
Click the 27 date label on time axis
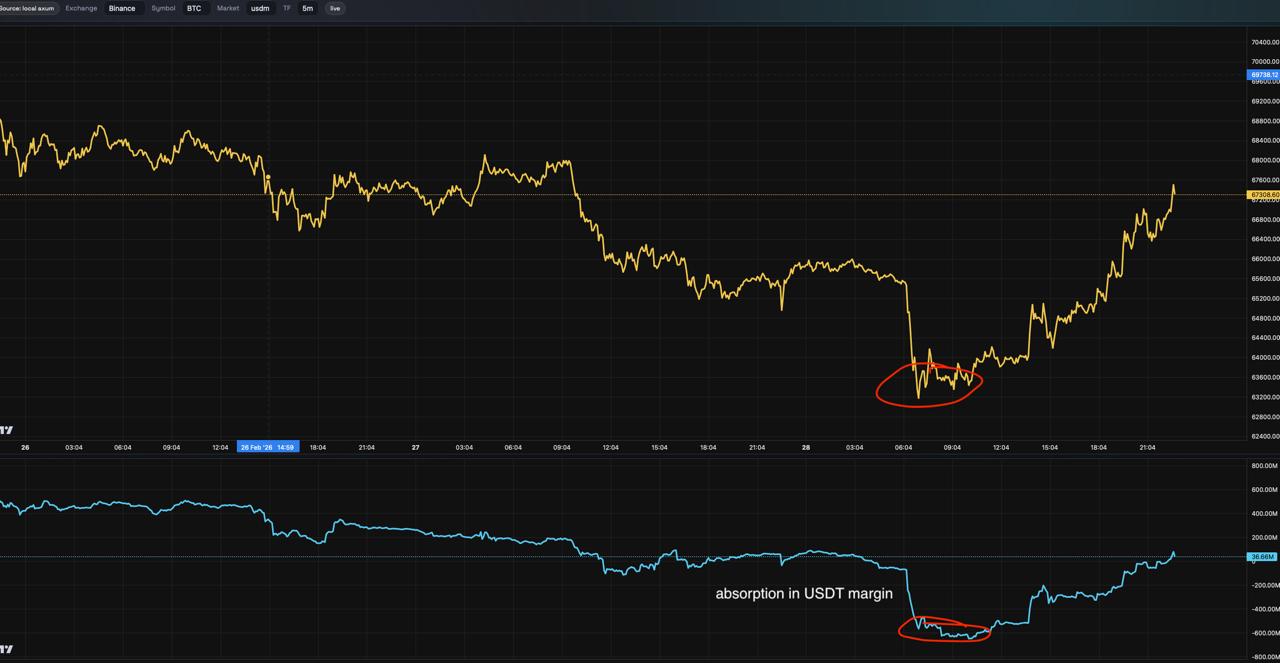[x=415, y=448]
